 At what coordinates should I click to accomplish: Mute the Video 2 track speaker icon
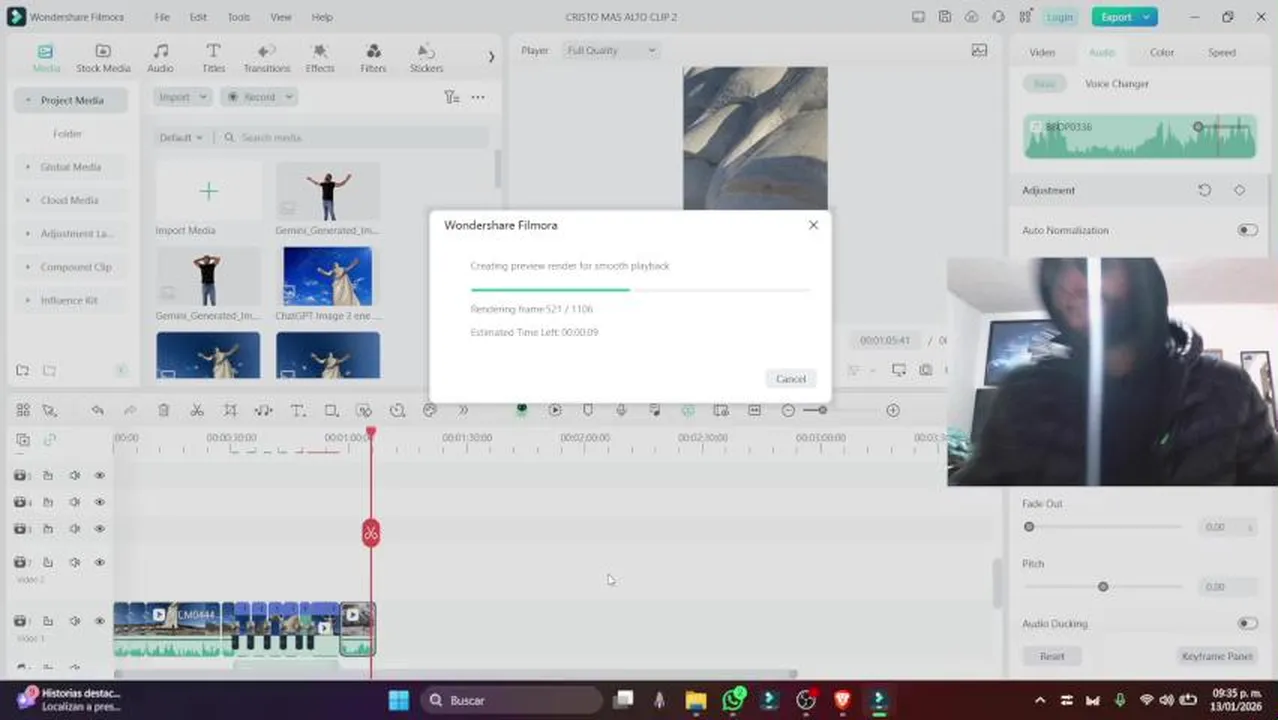[74, 562]
